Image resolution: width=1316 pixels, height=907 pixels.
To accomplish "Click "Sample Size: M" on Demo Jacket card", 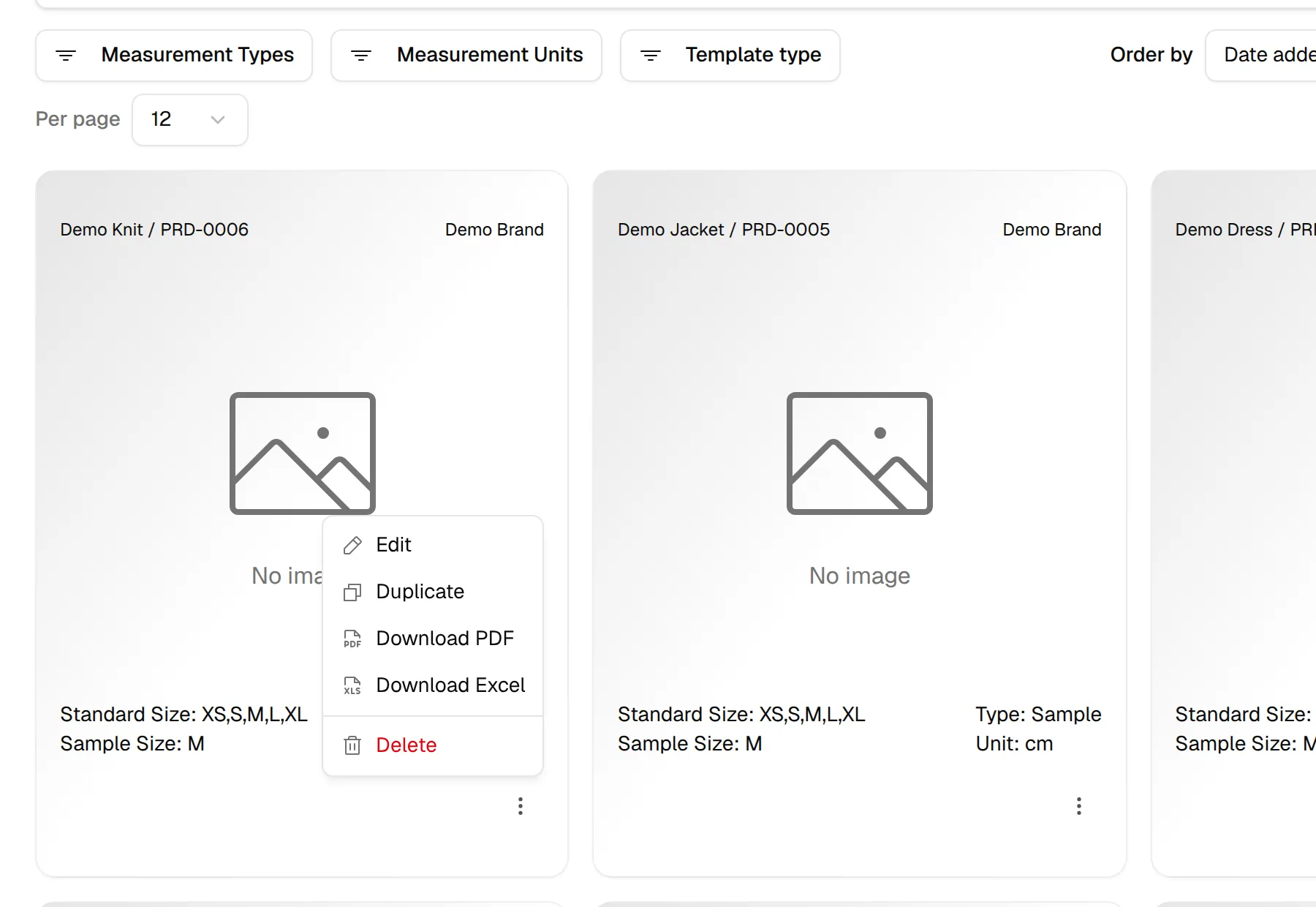I will (x=690, y=744).
